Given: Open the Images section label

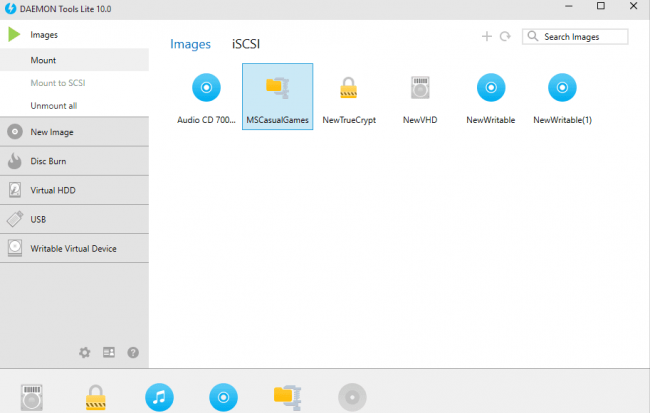Looking at the screenshot, I should pyautogui.click(x=44, y=35).
